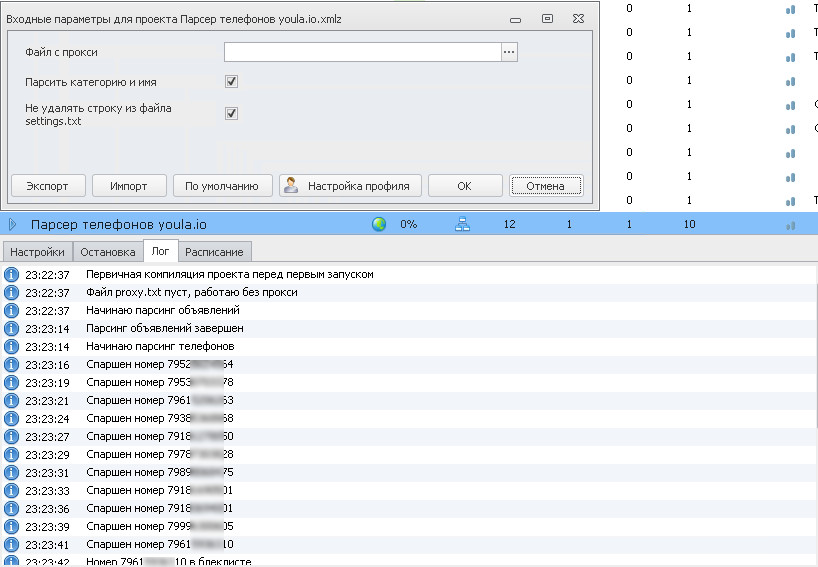Image resolution: width=818 pixels, height=567 pixels.
Task: Toggle the Парсить категорию и имя checkbox
Action: pyautogui.click(x=231, y=82)
